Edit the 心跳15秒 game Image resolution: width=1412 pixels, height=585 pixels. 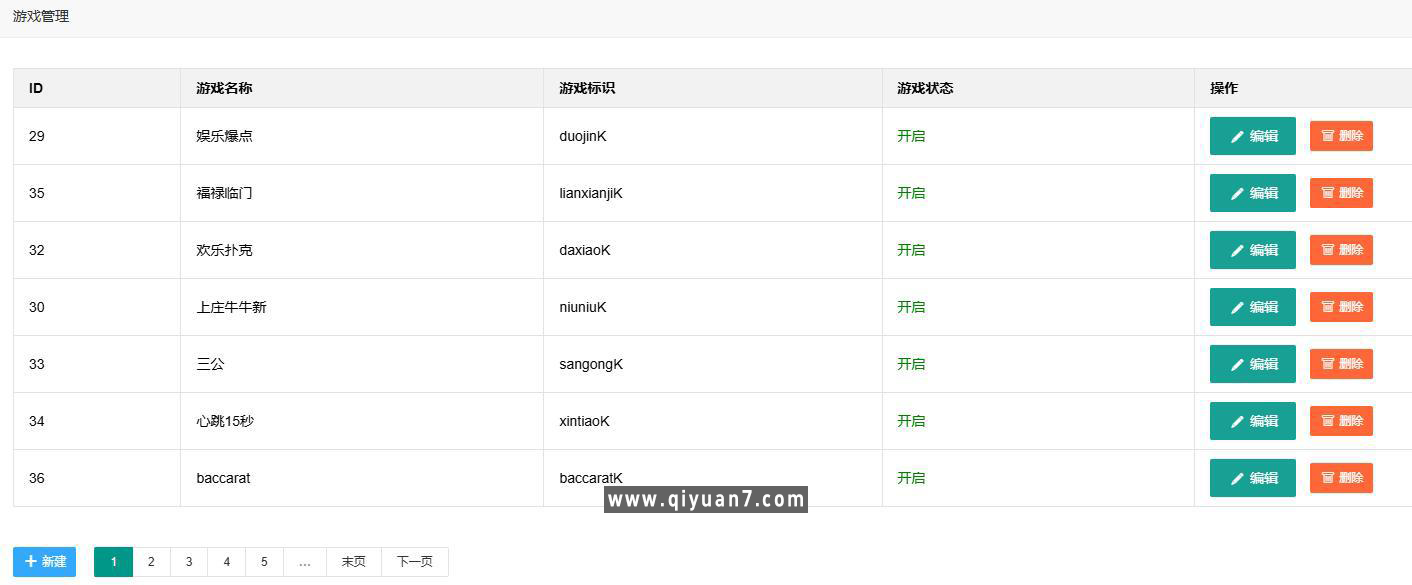click(x=1252, y=421)
